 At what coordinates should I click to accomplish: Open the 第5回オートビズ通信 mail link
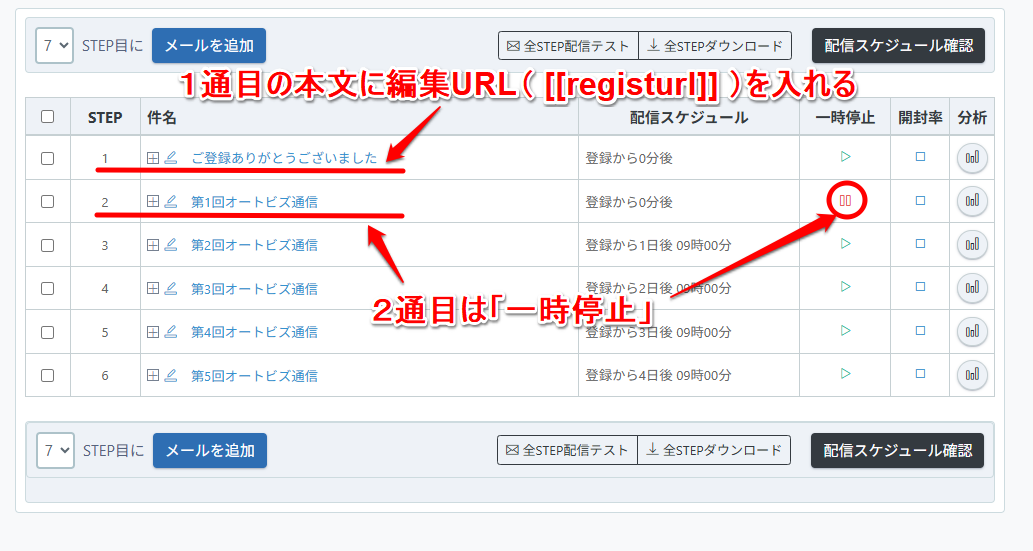click(254, 376)
